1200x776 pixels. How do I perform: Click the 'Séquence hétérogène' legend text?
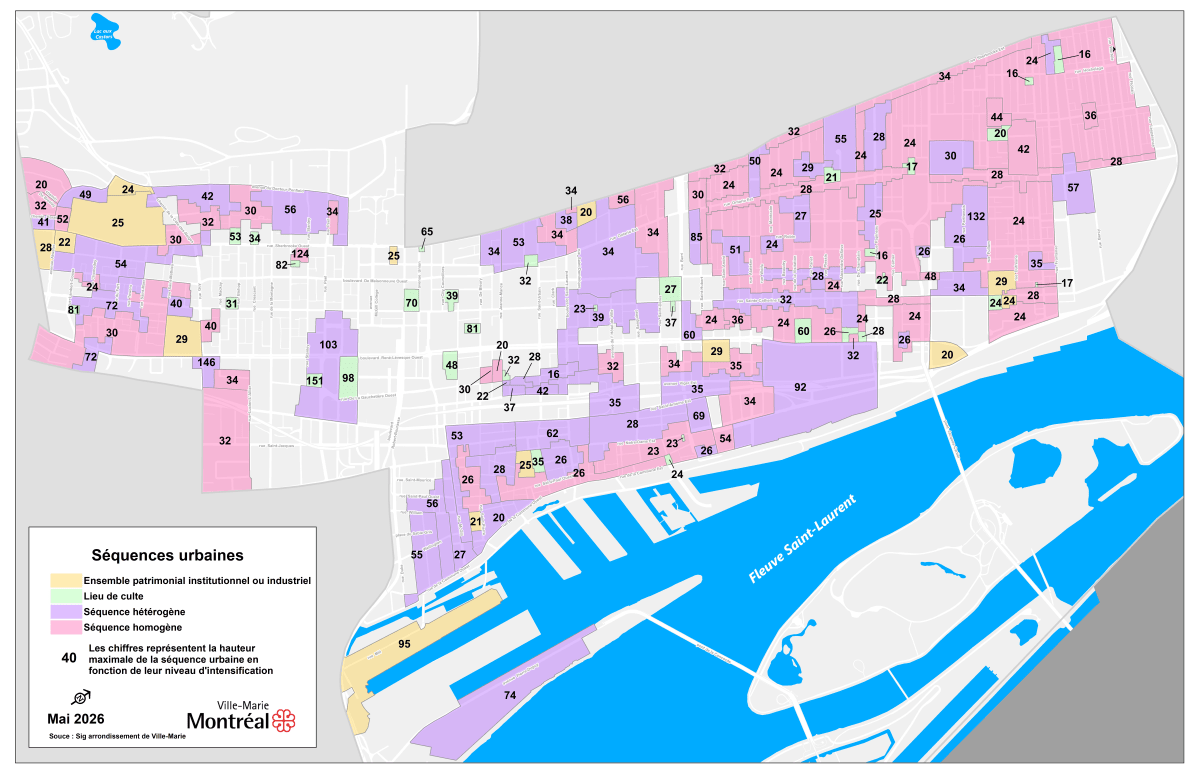click(x=135, y=611)
